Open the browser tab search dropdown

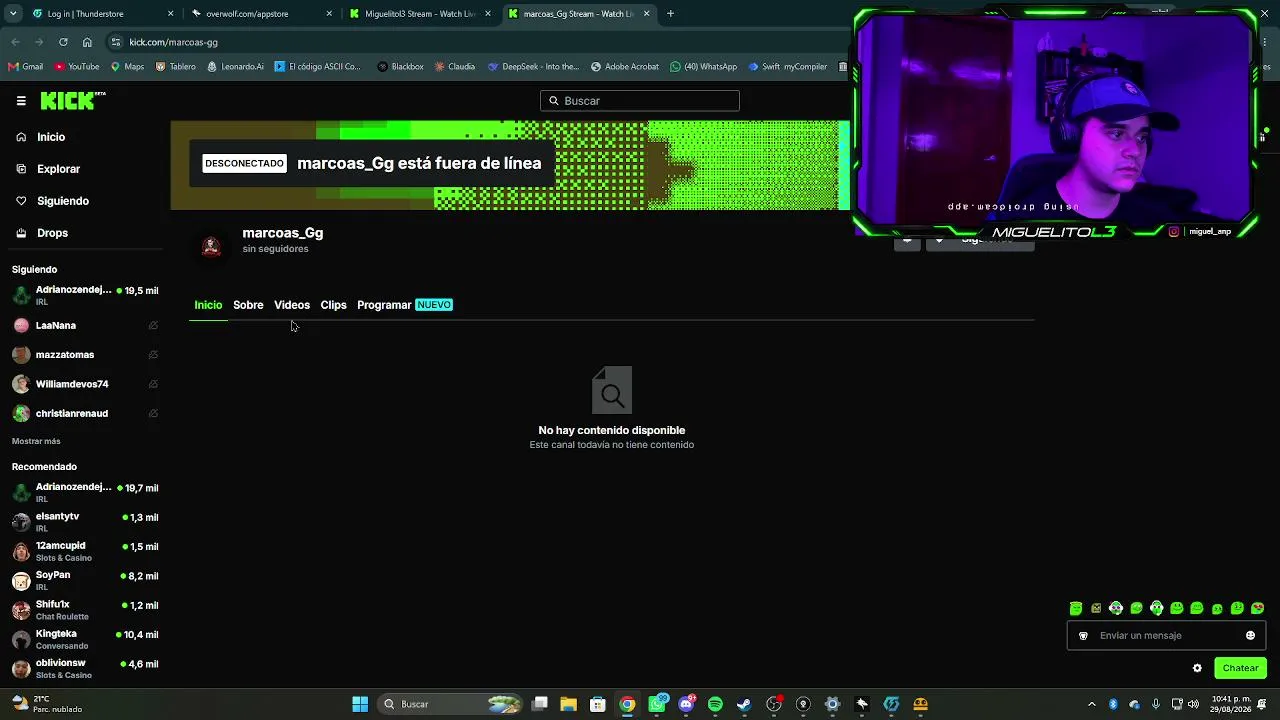click(11, 14)
